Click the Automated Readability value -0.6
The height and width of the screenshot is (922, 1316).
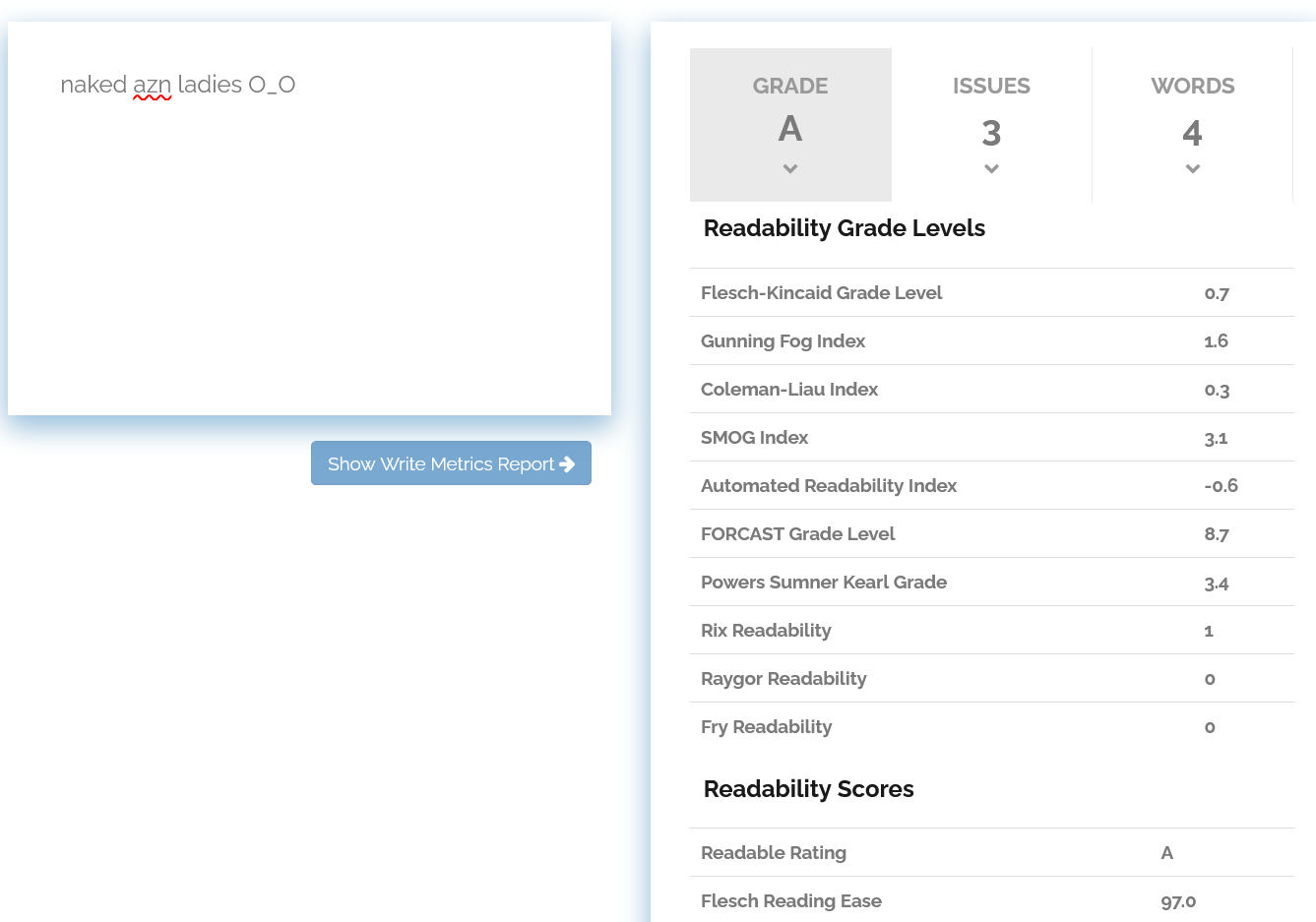(x=1221, y=486)
